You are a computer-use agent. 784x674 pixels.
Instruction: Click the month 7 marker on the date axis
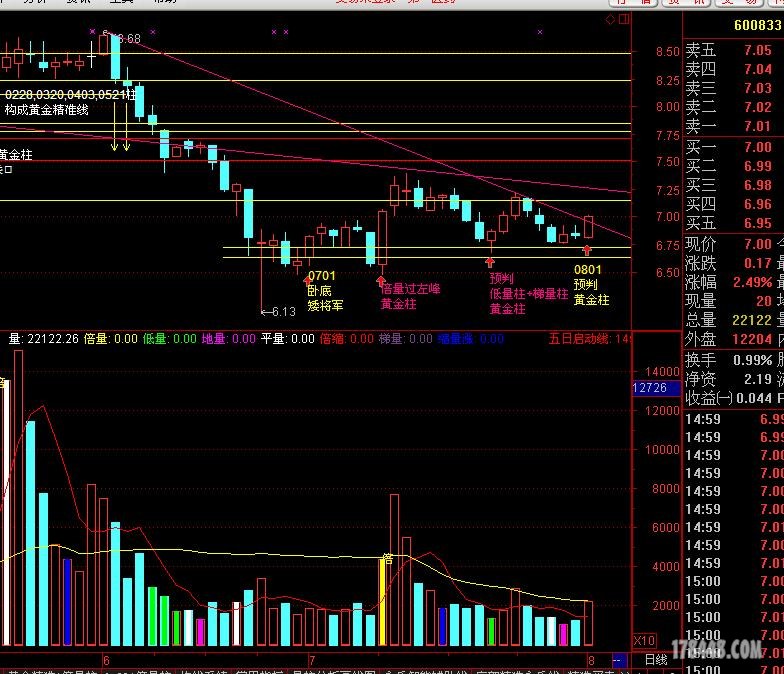tap(312, 660)
